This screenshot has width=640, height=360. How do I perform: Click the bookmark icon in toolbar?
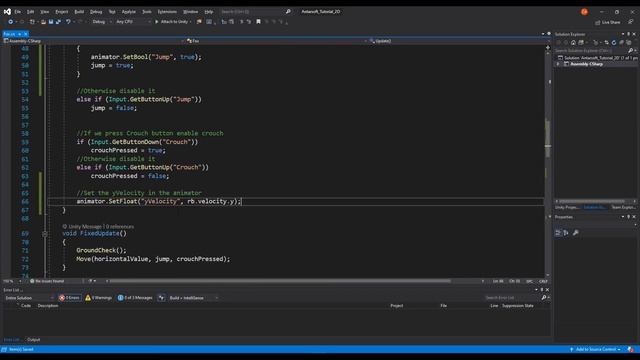pyautogui.click(x=258, y=22)
